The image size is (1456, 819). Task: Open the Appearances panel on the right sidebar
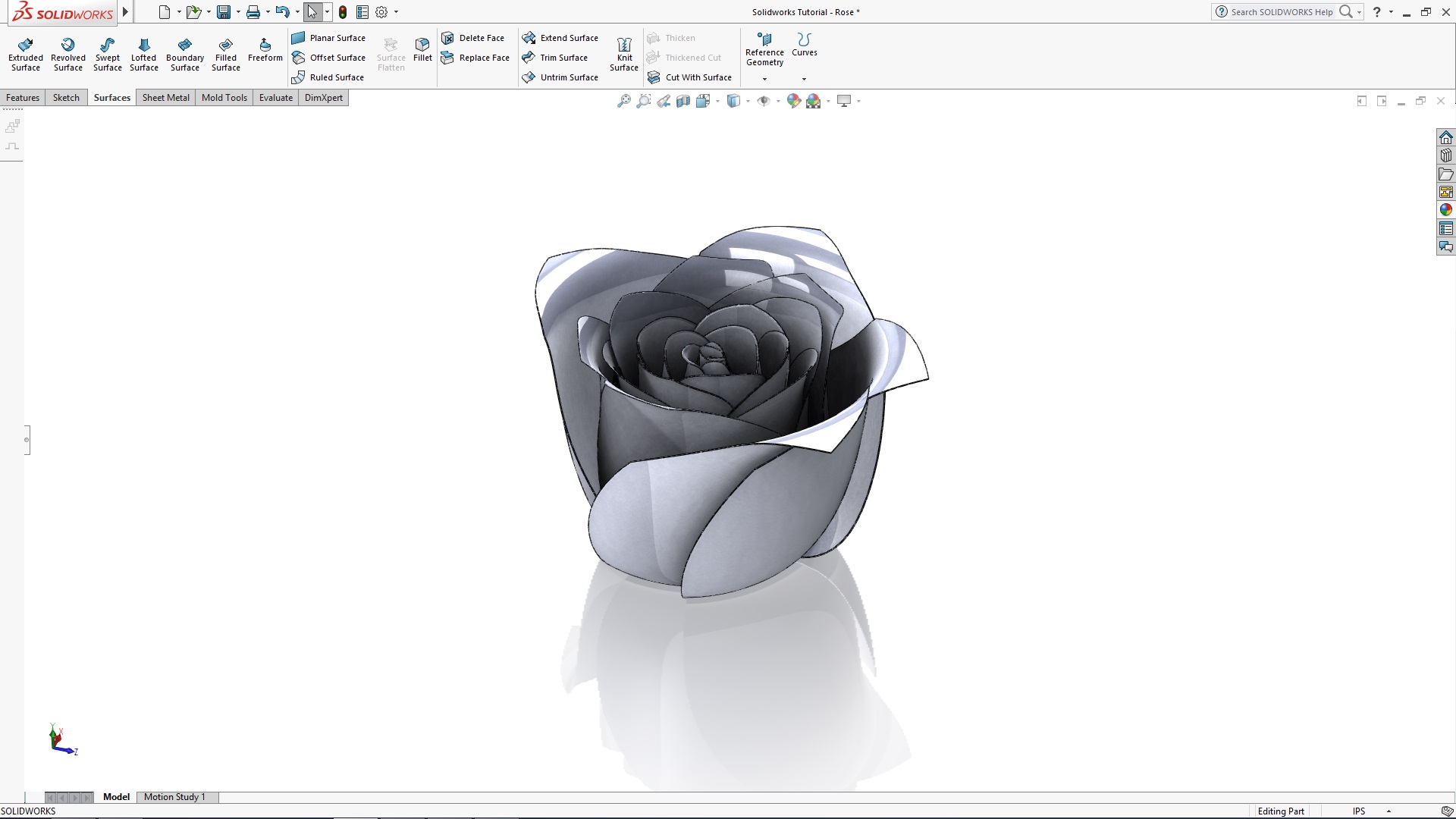1447,210
